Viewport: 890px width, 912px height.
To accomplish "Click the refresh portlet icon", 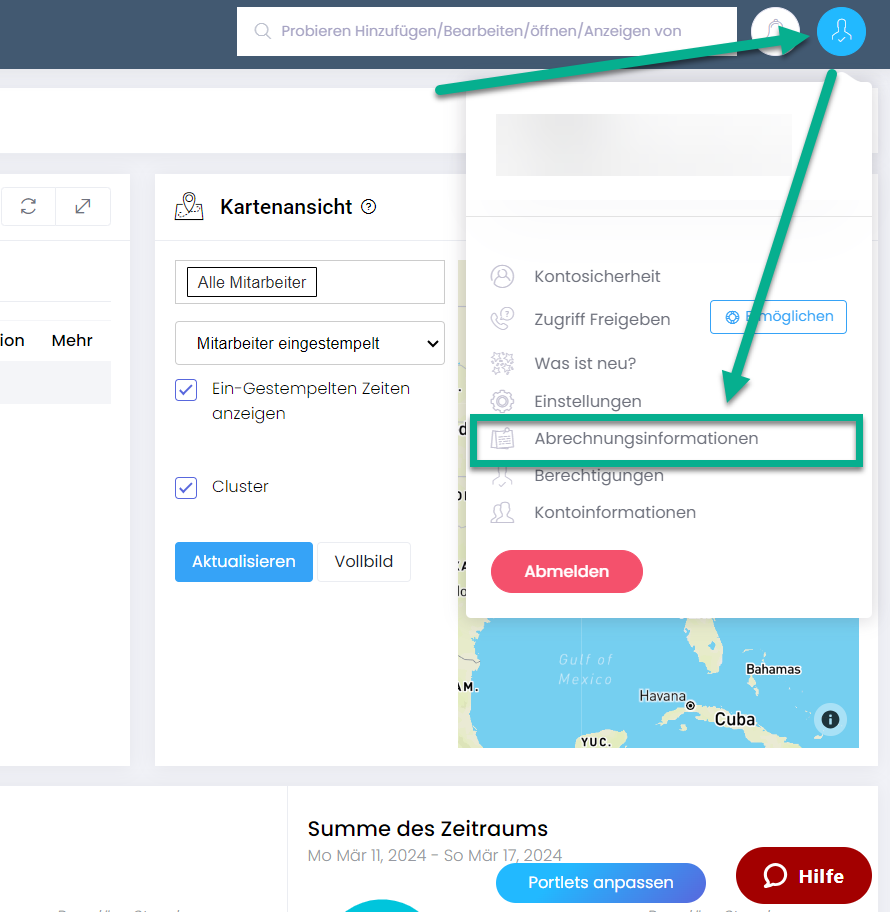I will (x=29, y=206).
